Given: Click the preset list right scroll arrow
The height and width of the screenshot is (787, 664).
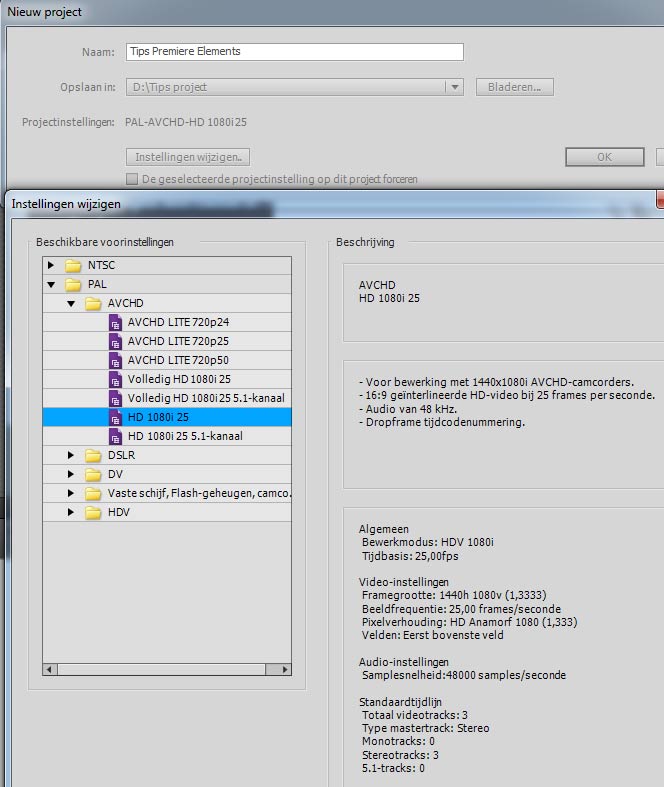Looking at the screenshot, I should point(285,670).
